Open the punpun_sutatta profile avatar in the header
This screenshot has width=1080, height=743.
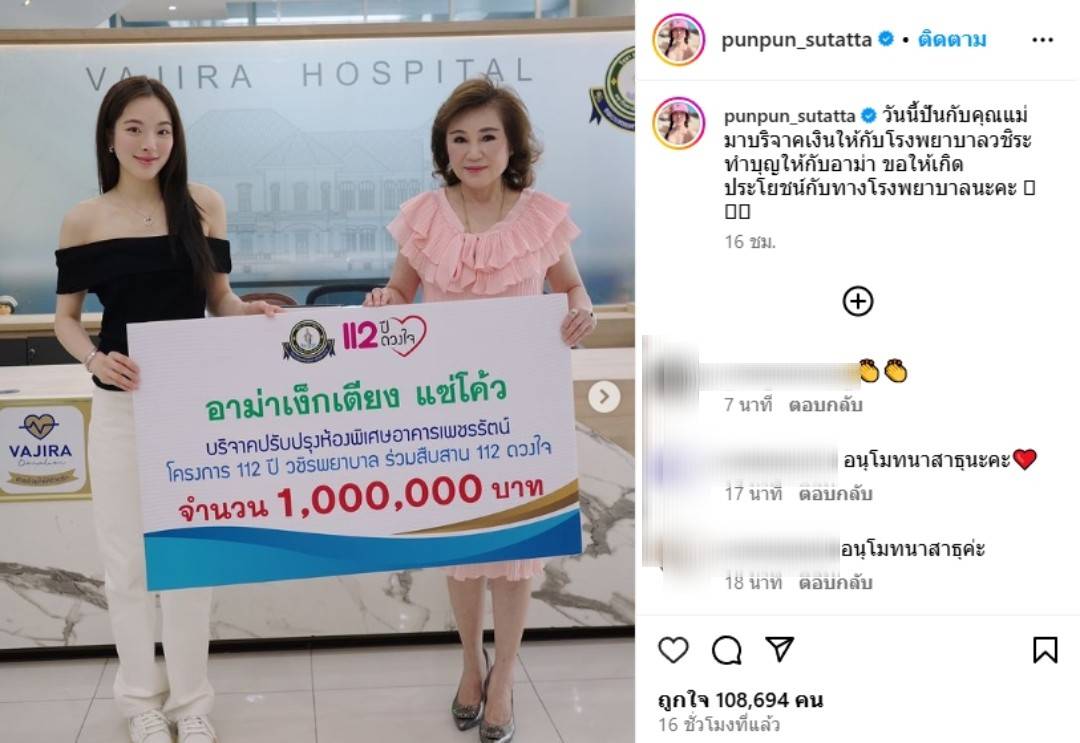point(678,40)
